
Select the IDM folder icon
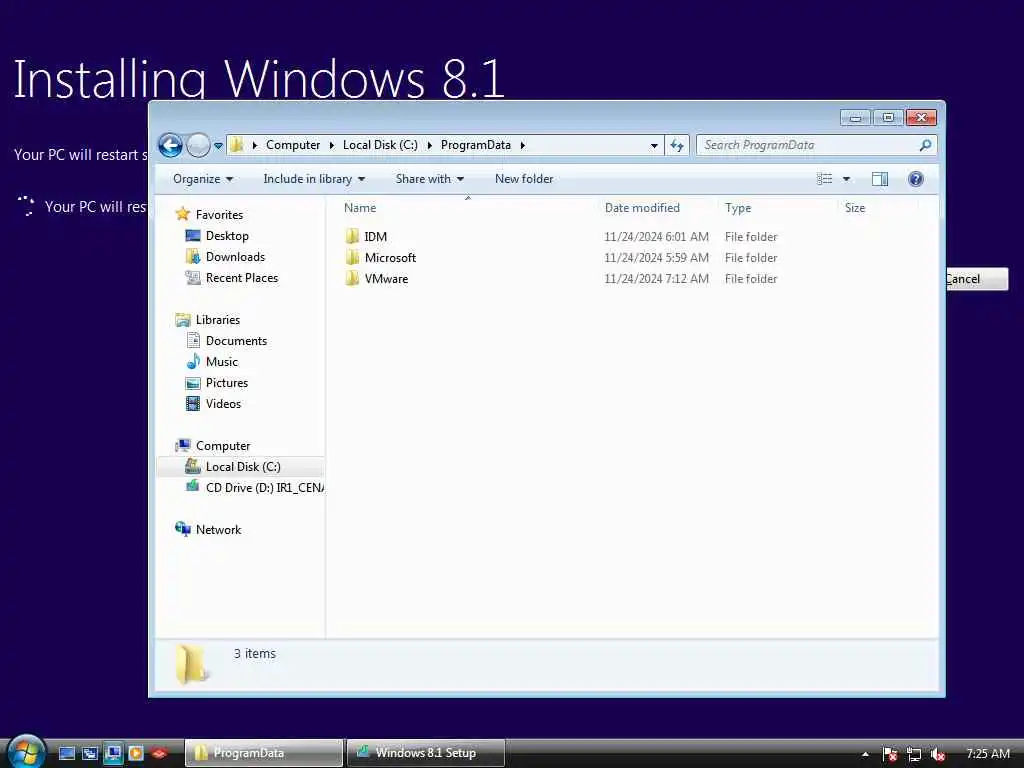pyautogui.click(x=353, y=236)
